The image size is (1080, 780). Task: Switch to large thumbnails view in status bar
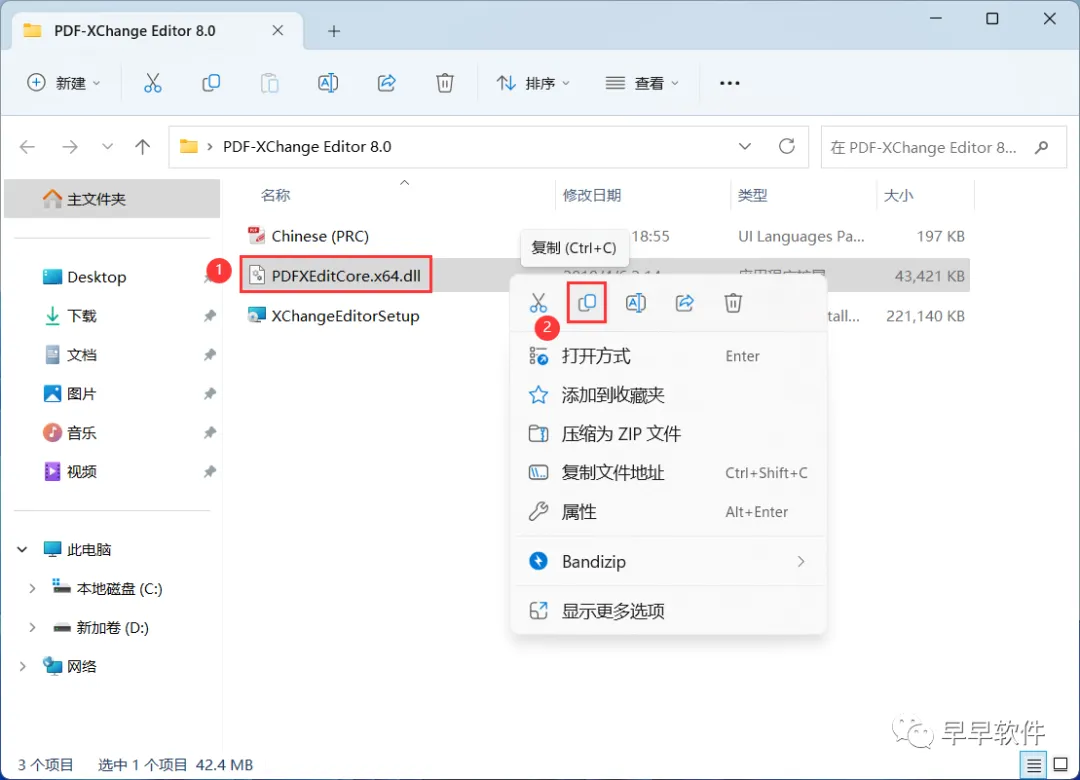1061,765
